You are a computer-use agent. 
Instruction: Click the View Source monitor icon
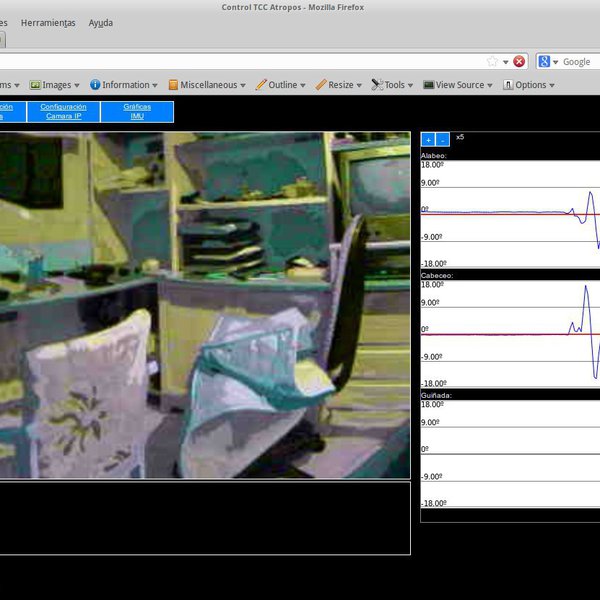click(428, 85)
